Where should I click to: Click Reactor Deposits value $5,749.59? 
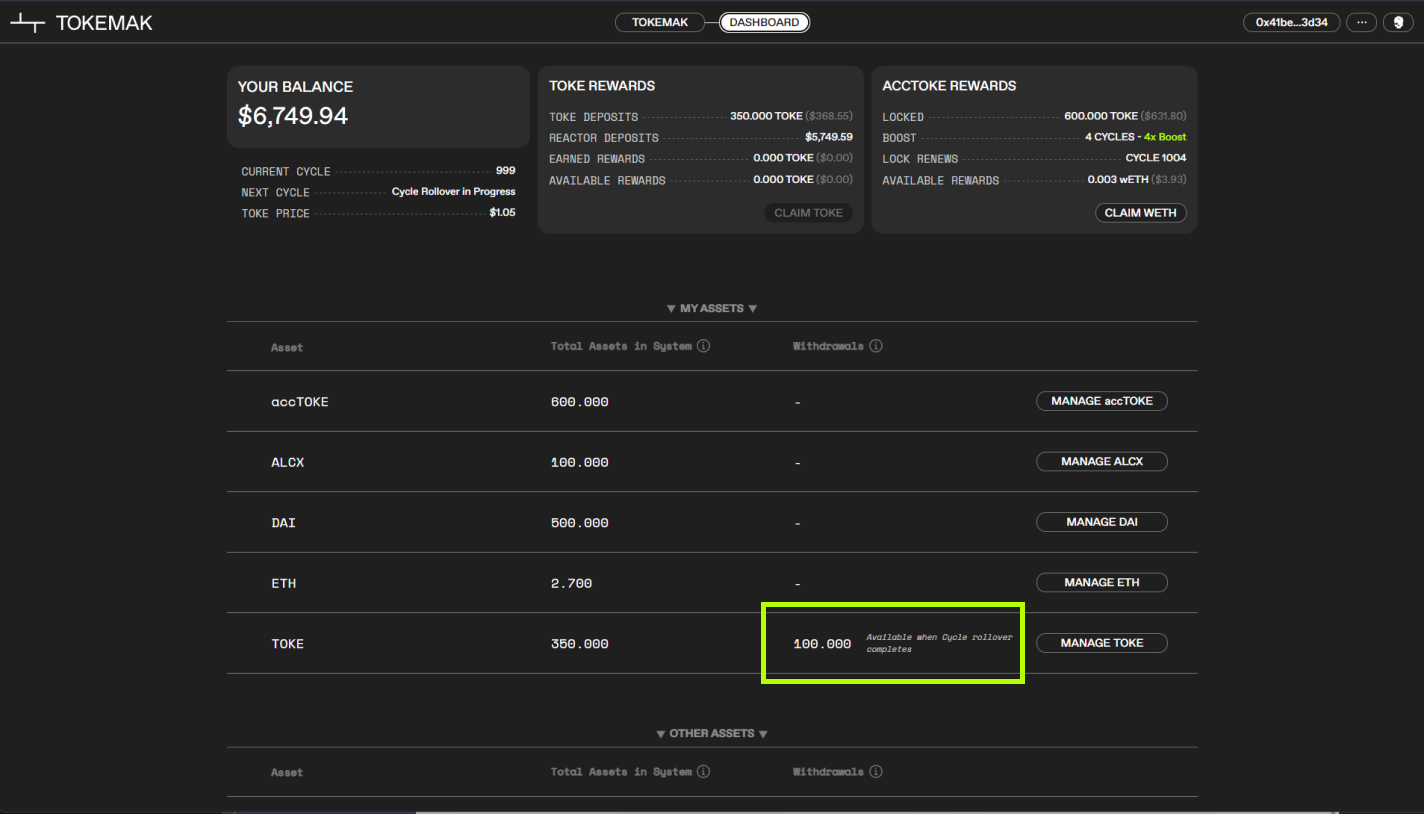click(829, 137)
